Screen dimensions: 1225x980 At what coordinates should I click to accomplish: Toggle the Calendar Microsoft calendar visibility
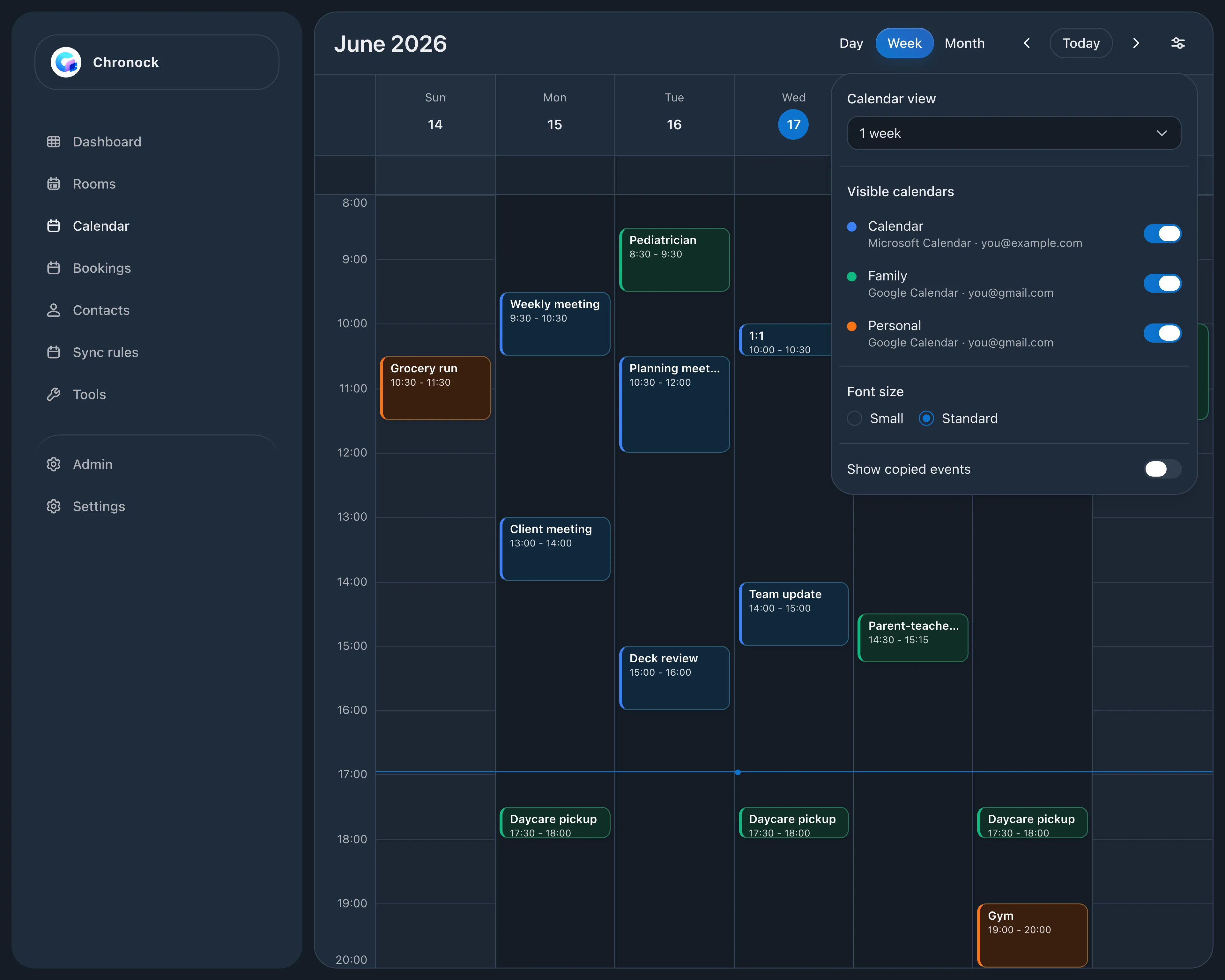[1162, 234]
